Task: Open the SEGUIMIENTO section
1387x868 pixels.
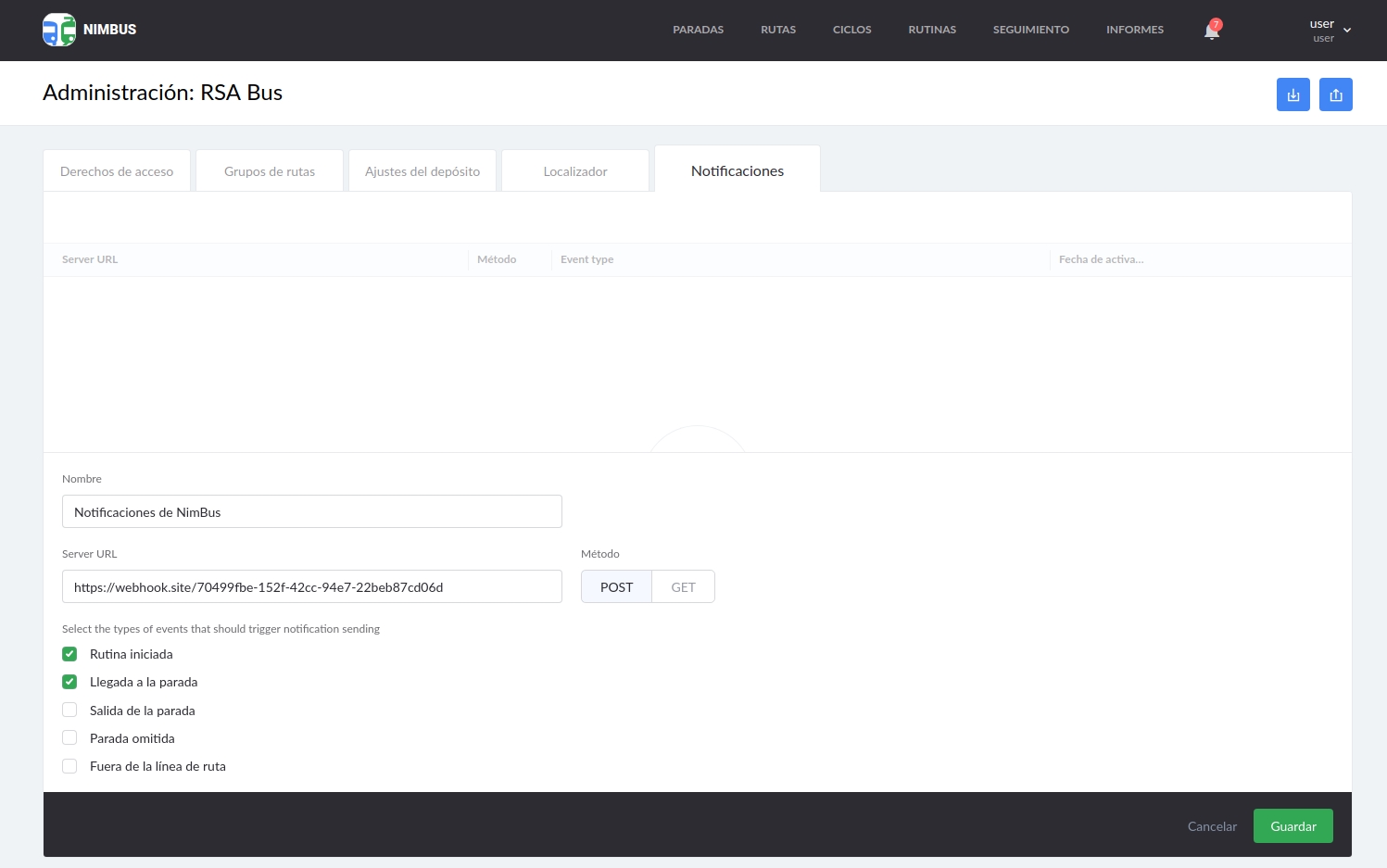Action: point(1030,29)
